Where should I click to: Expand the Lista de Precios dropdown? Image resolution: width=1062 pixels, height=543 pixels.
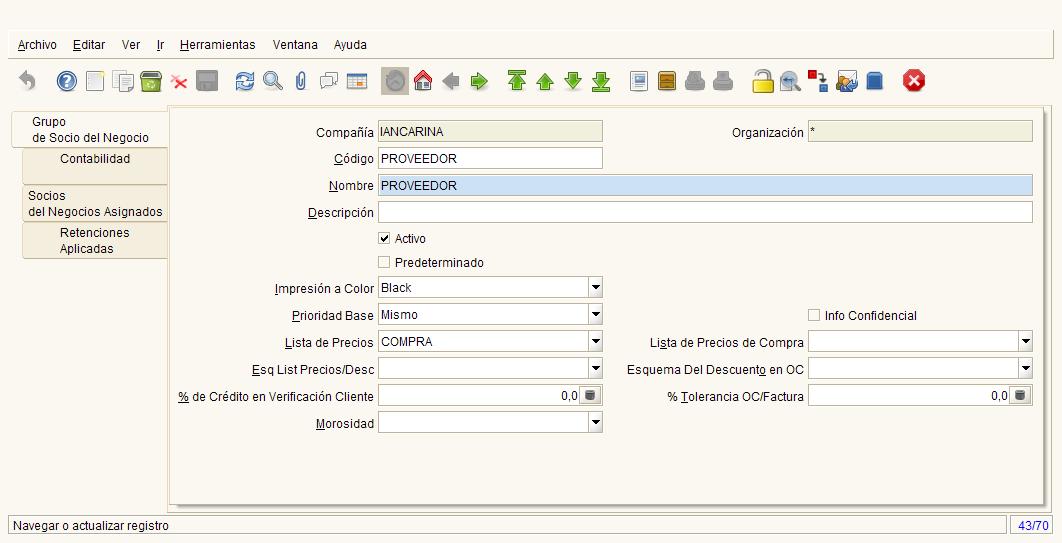click(x=595, y=341)
